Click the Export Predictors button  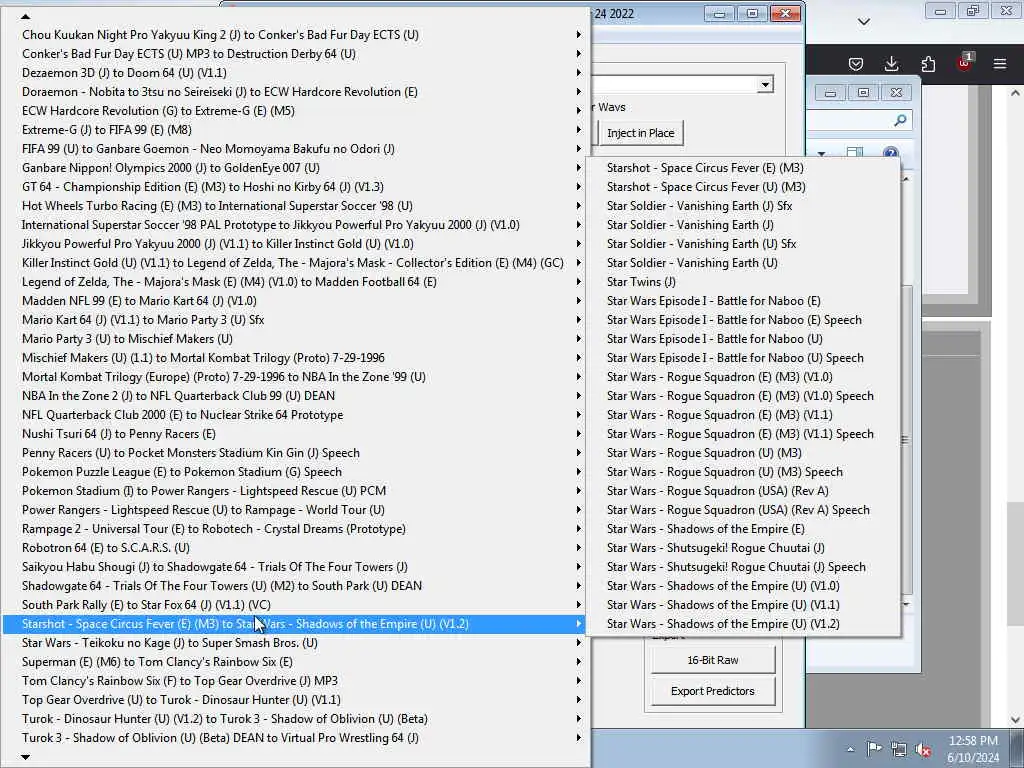click(712, 691)
